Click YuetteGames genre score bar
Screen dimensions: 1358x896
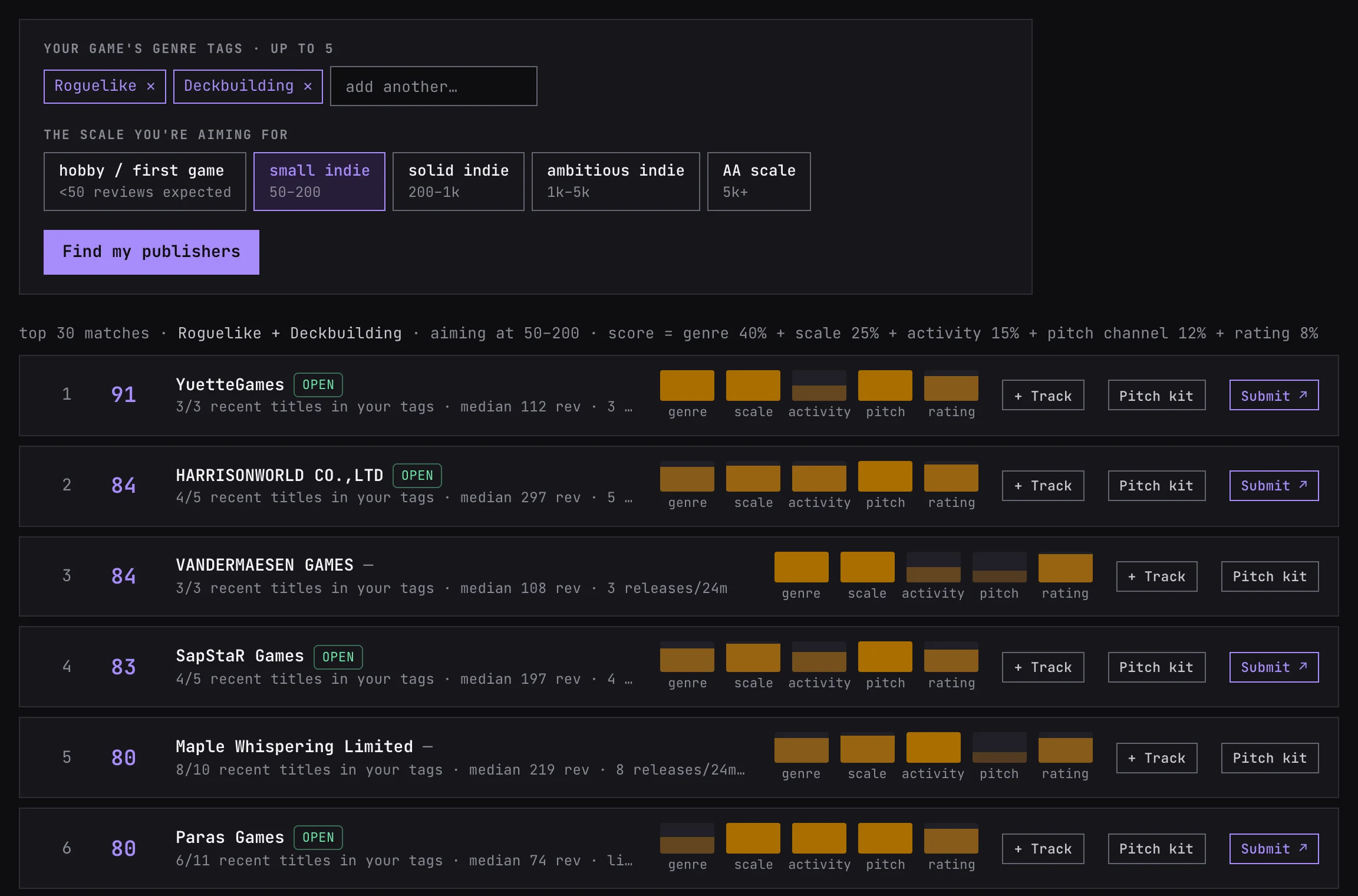click(687, 386)
